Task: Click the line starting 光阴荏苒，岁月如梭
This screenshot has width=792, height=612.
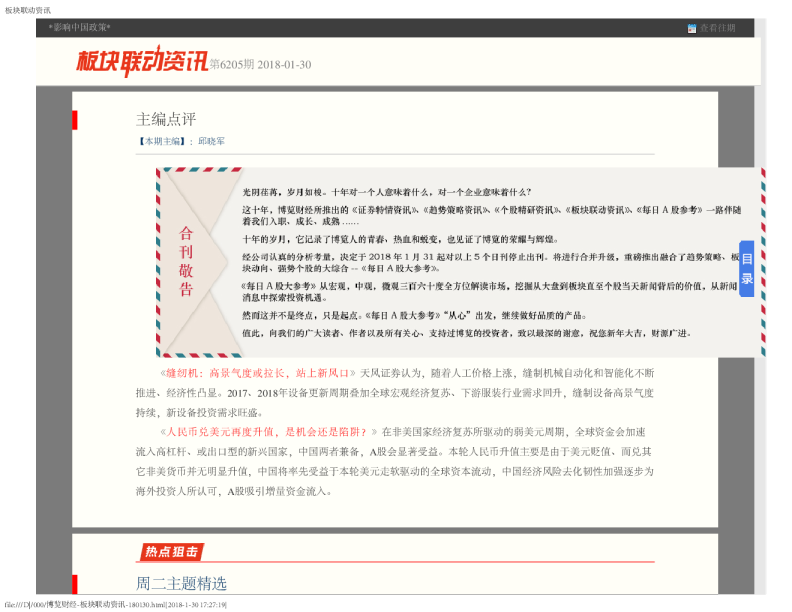Action: tap(386, 192)
